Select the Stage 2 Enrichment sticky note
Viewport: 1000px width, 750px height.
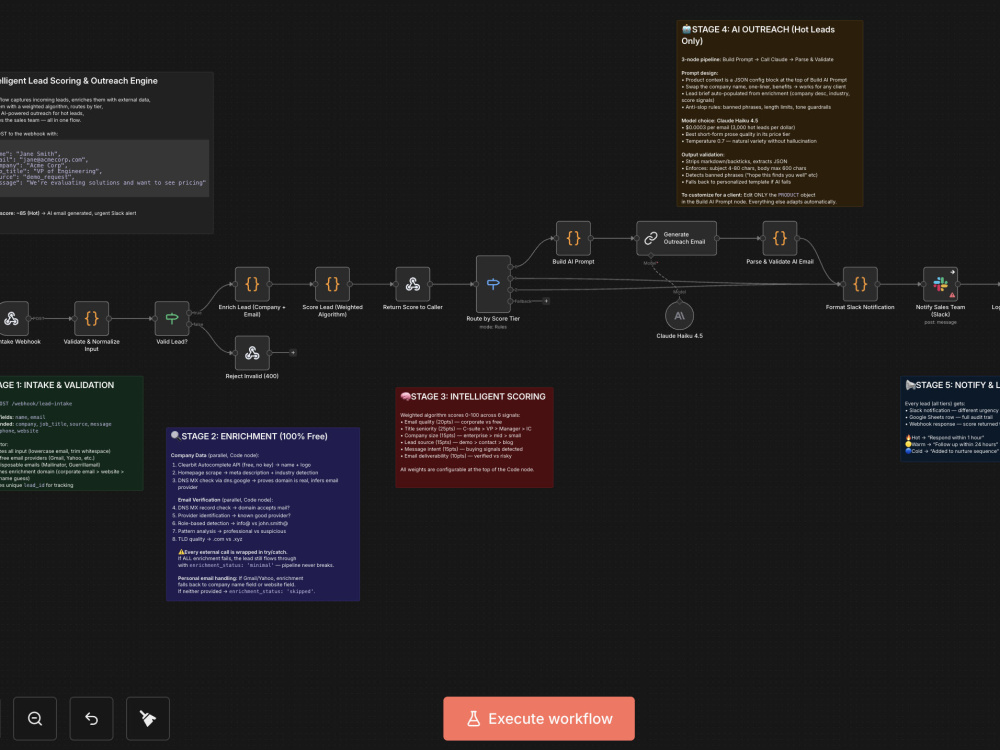point(263,514)
